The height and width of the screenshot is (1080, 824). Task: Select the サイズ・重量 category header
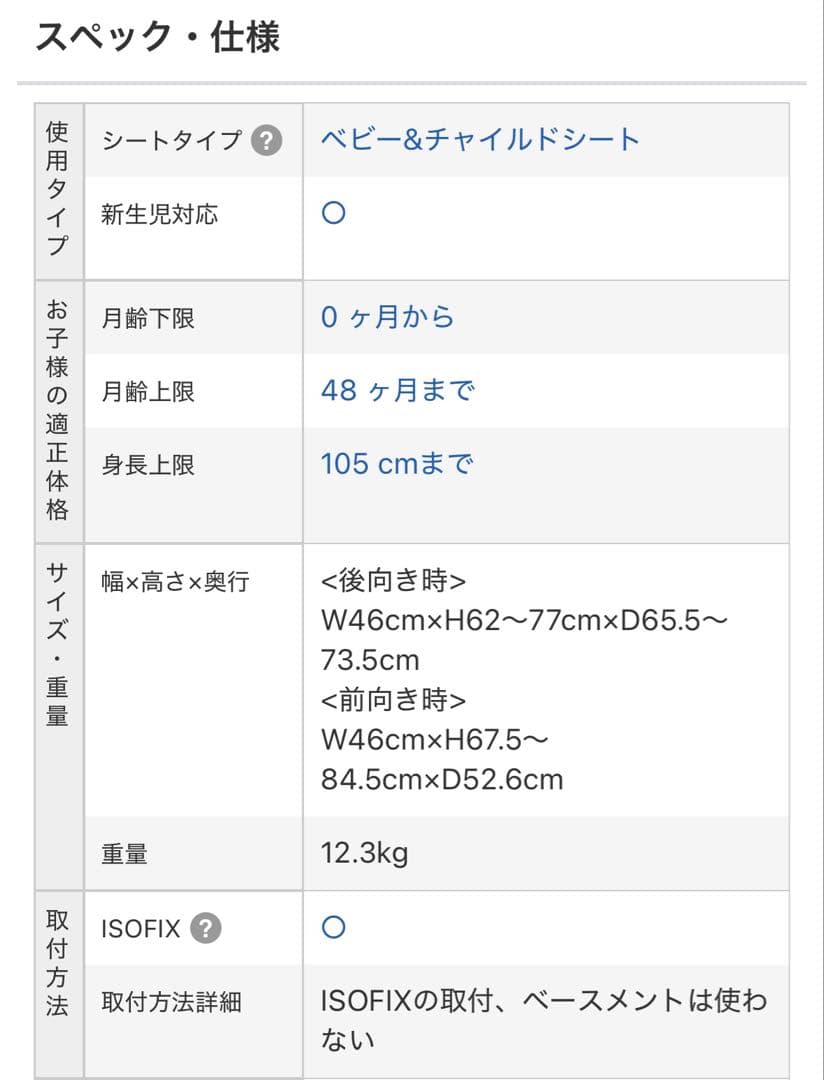pyautogui.click(x=58, y=644)
